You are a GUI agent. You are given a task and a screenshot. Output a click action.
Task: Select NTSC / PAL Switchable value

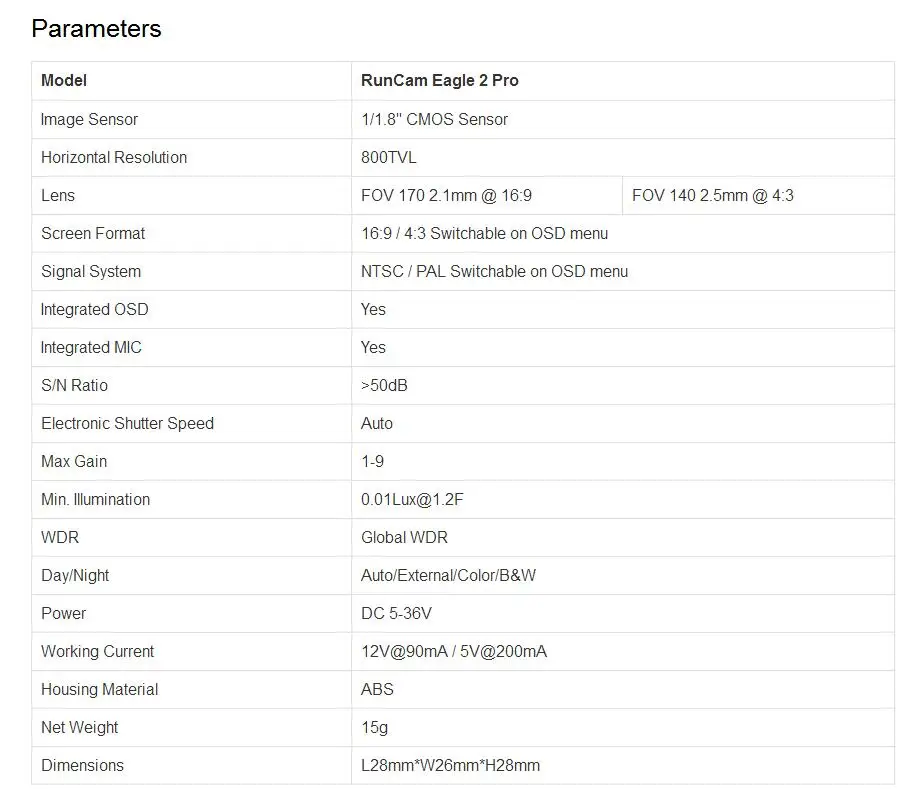click(x=494, y=271)
